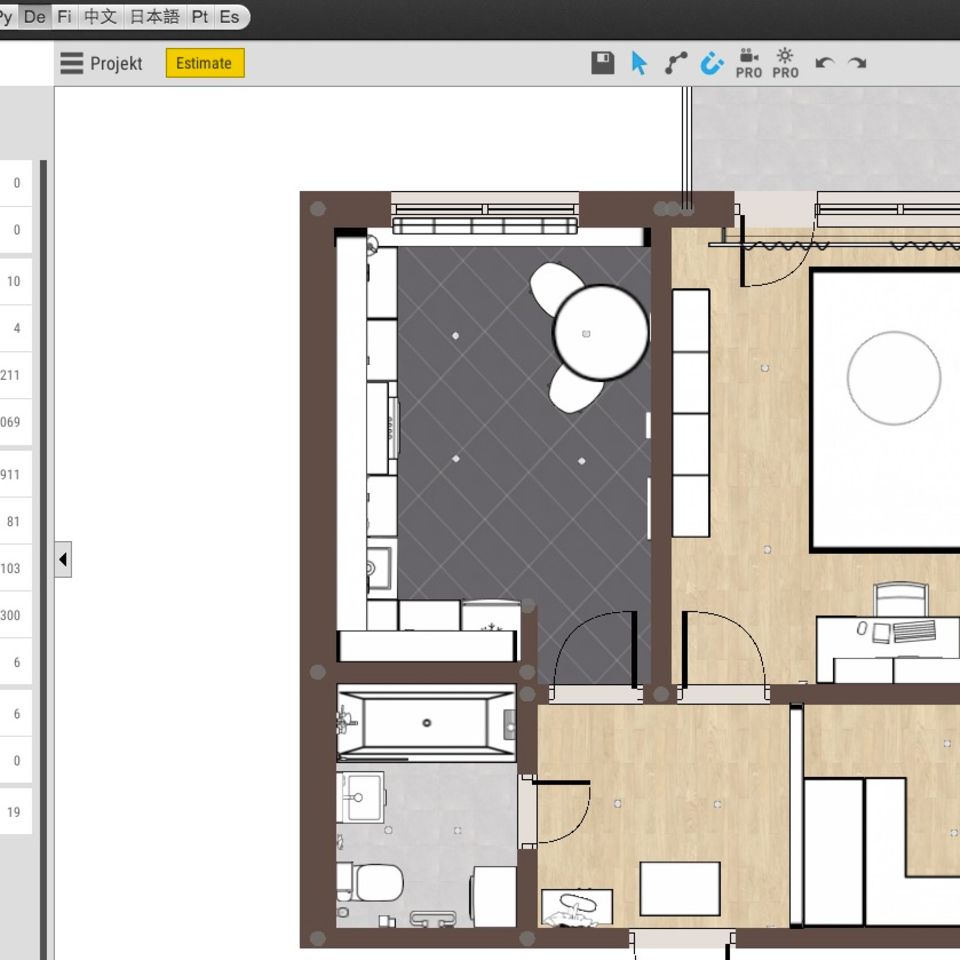Click the save floppy disk icon
Screen dimensions: 960x960
602,63
